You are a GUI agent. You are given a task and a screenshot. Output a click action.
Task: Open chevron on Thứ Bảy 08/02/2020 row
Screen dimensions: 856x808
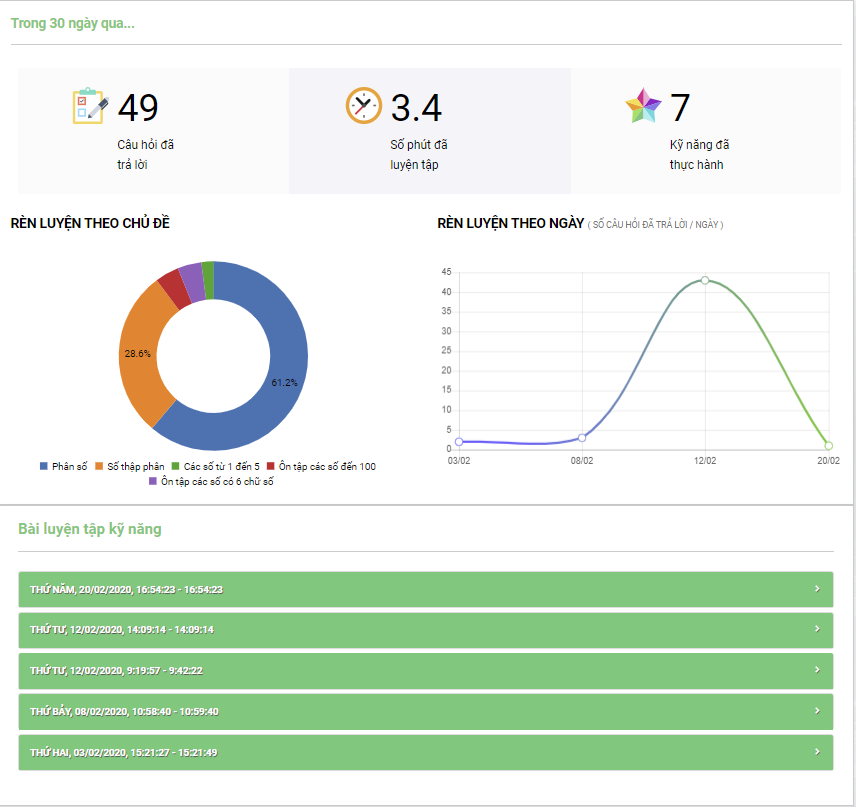point(817,710)
